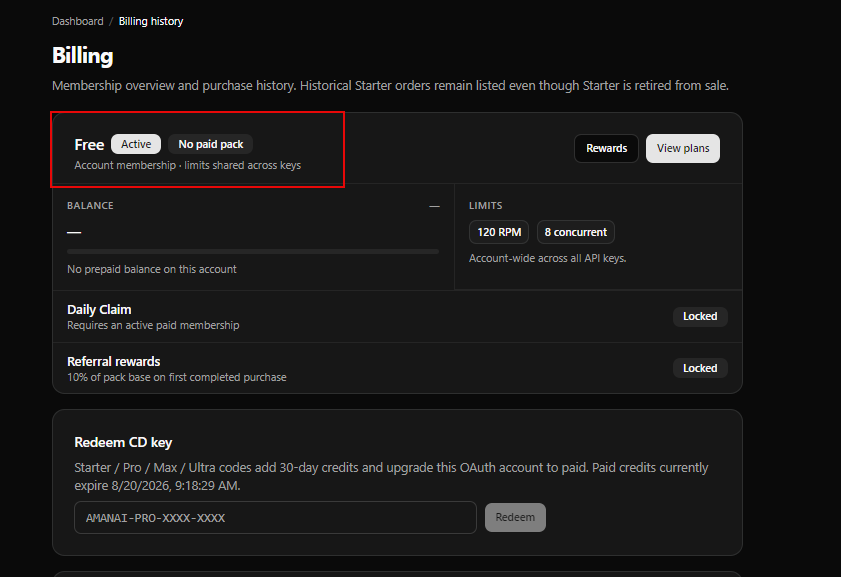Click the Redeem button
This screenshot has height=577, width=841.
coord(515,517)
